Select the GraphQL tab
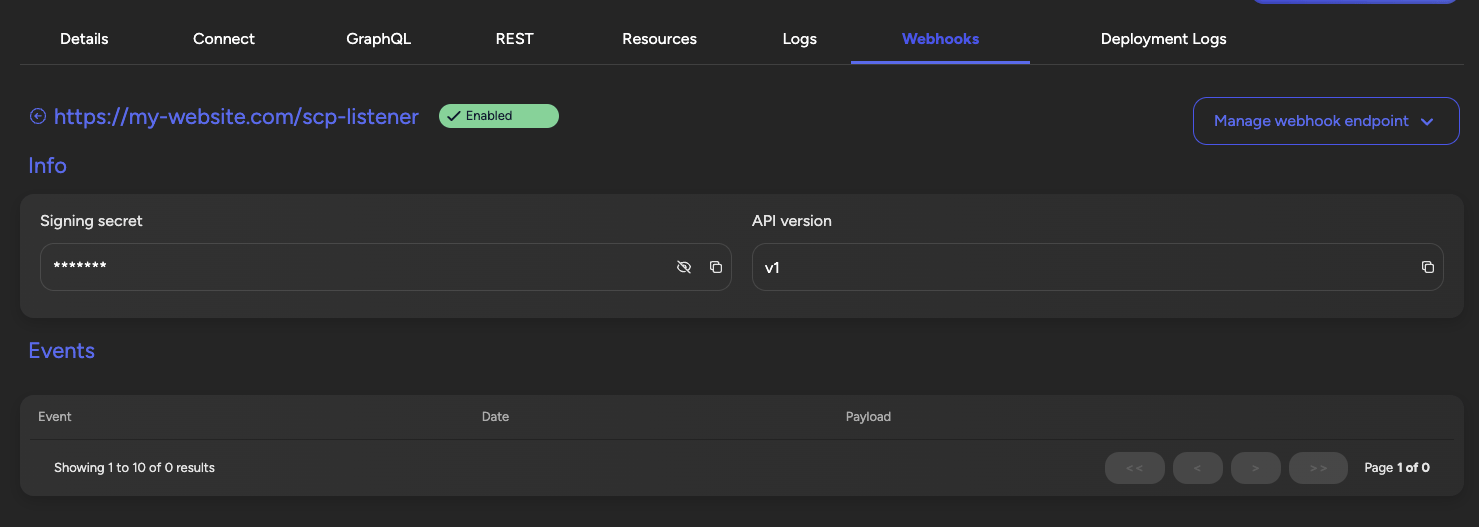Viewport: 1479px width, 527px height. [379, 39]
